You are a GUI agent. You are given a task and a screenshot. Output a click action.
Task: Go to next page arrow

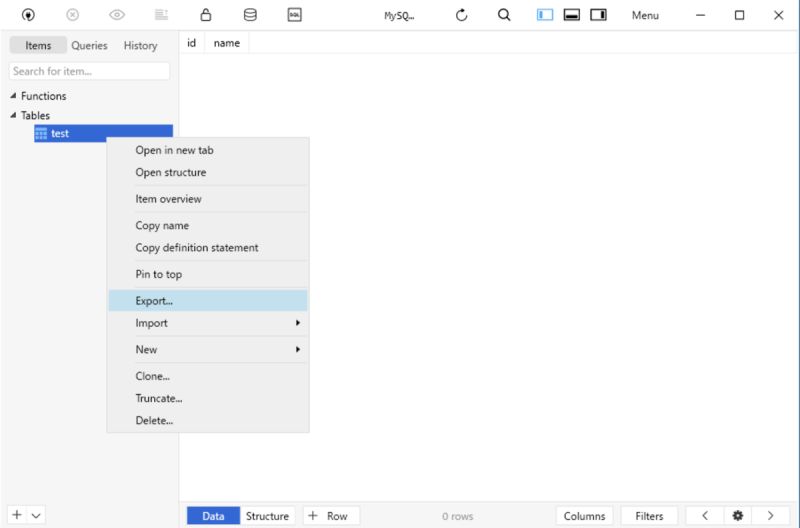[x=770, y=516]
